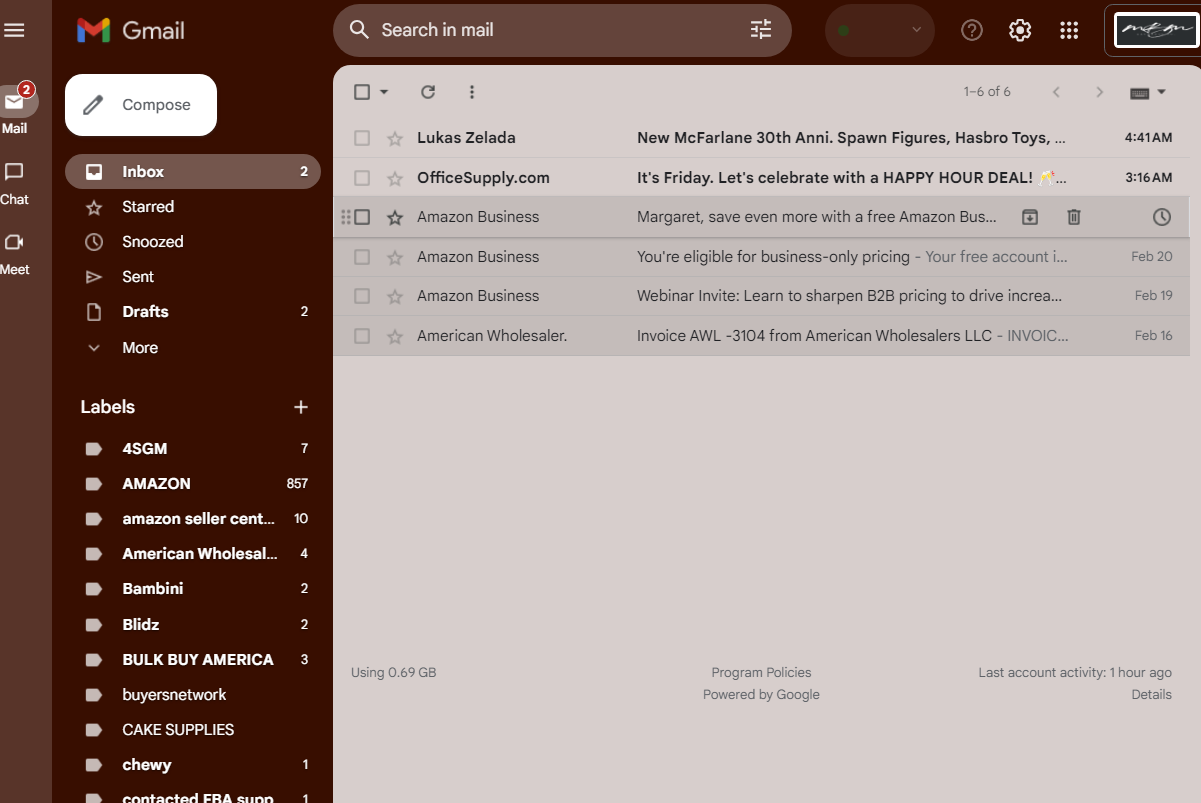Click the 1–6 of 6 message count
This screenshot has height=803, width=1201.
click(987, 92)
